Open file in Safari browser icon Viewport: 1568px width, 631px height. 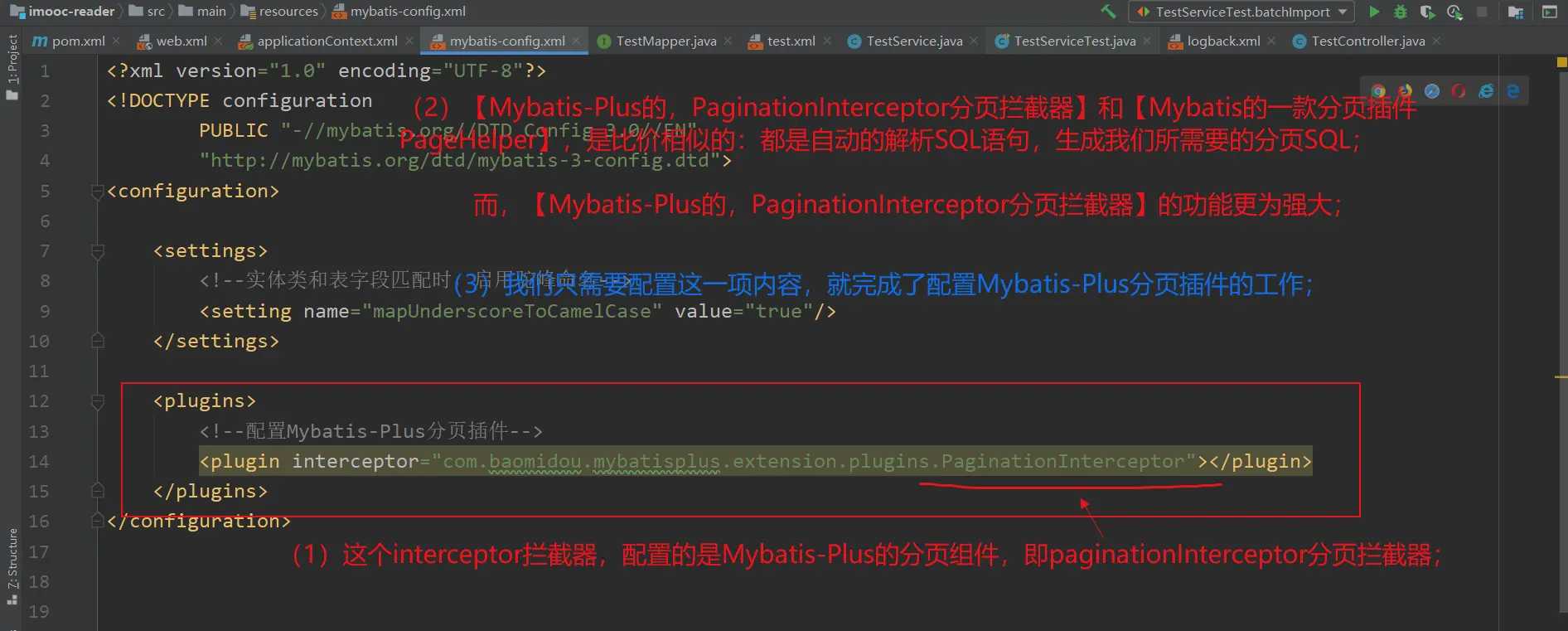pyautogui.click(x=1432, y=91)
